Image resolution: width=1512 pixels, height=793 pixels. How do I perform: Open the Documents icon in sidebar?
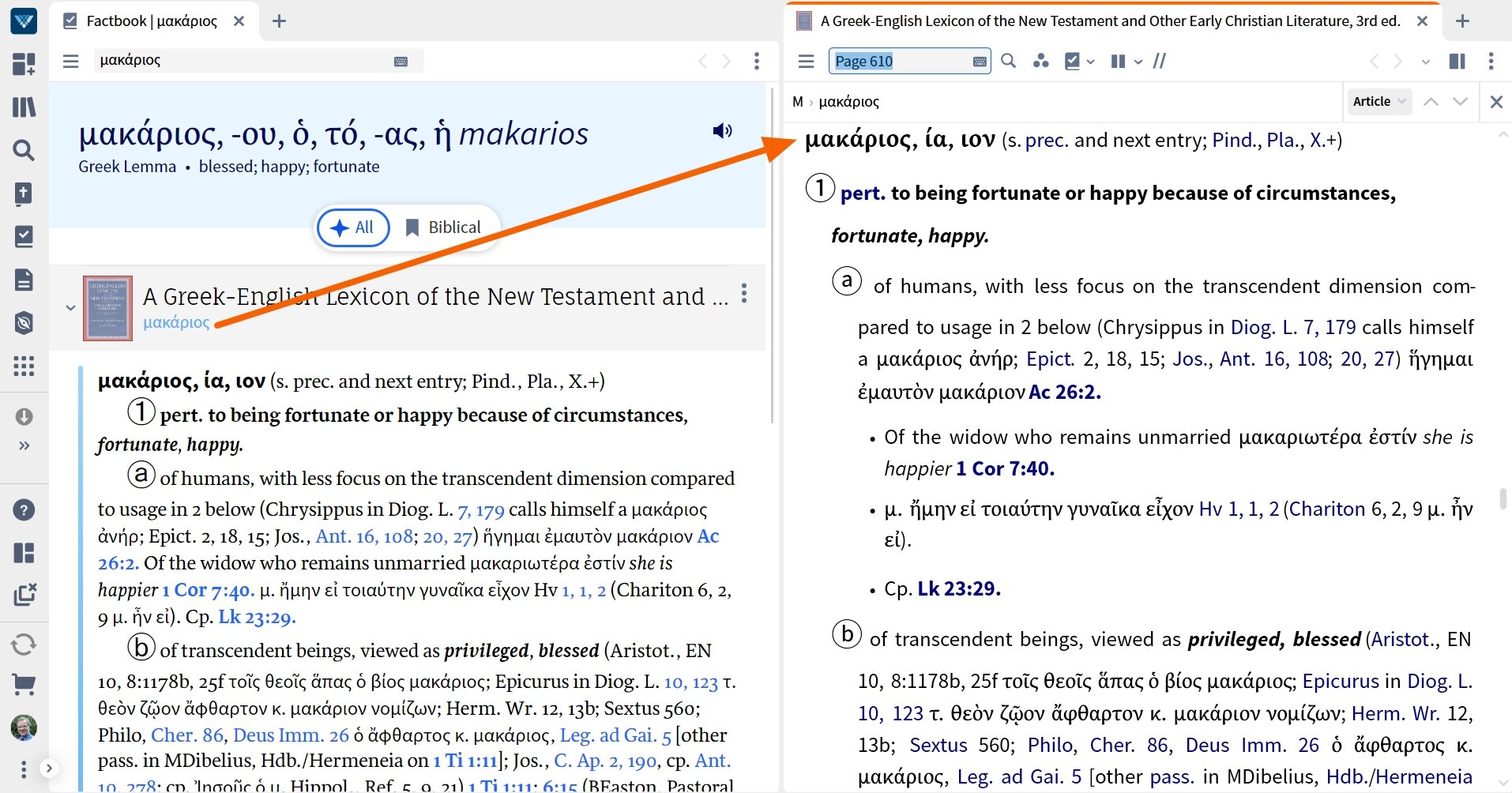tap(24, 280)
